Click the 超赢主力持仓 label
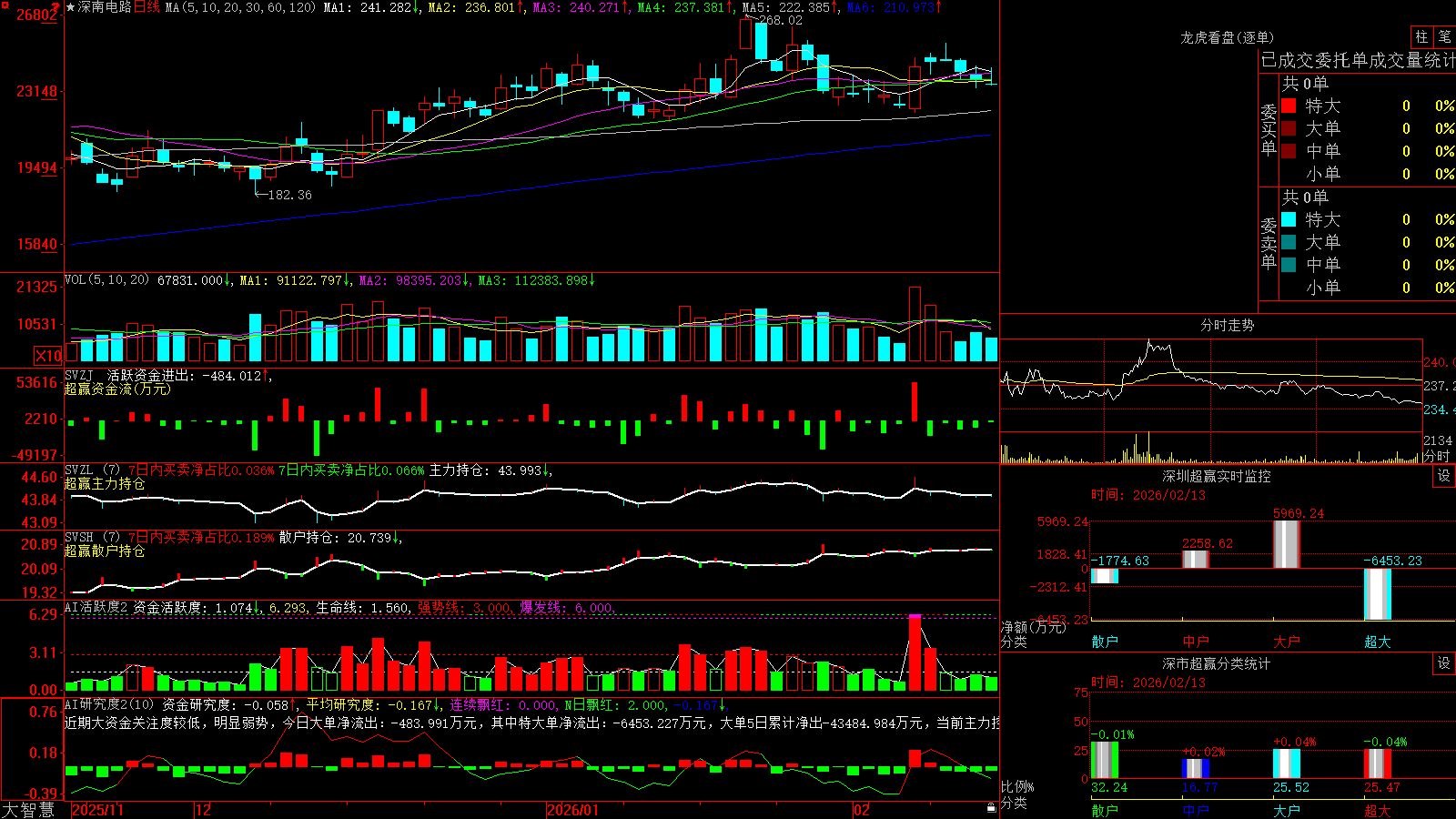Viewport: 1456px width, 819px height. point(105,483)
